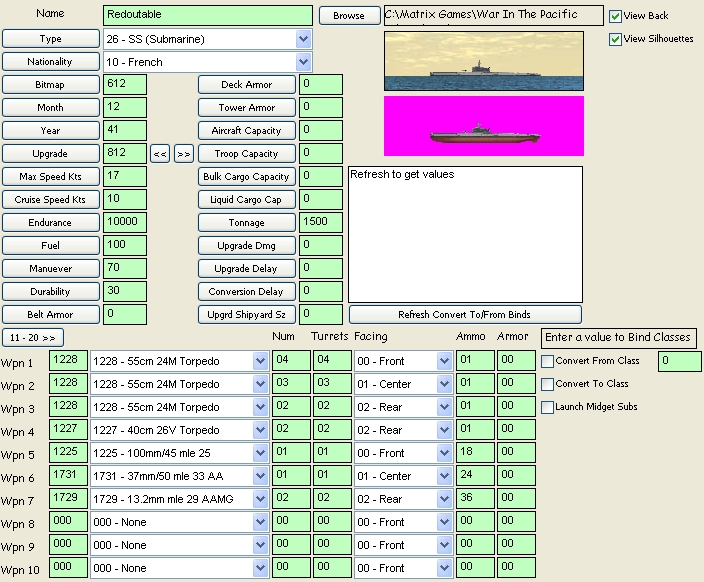The width and height of the screenshot is (704, 582).
Task: Click the Month button
Action: (51, 107)
